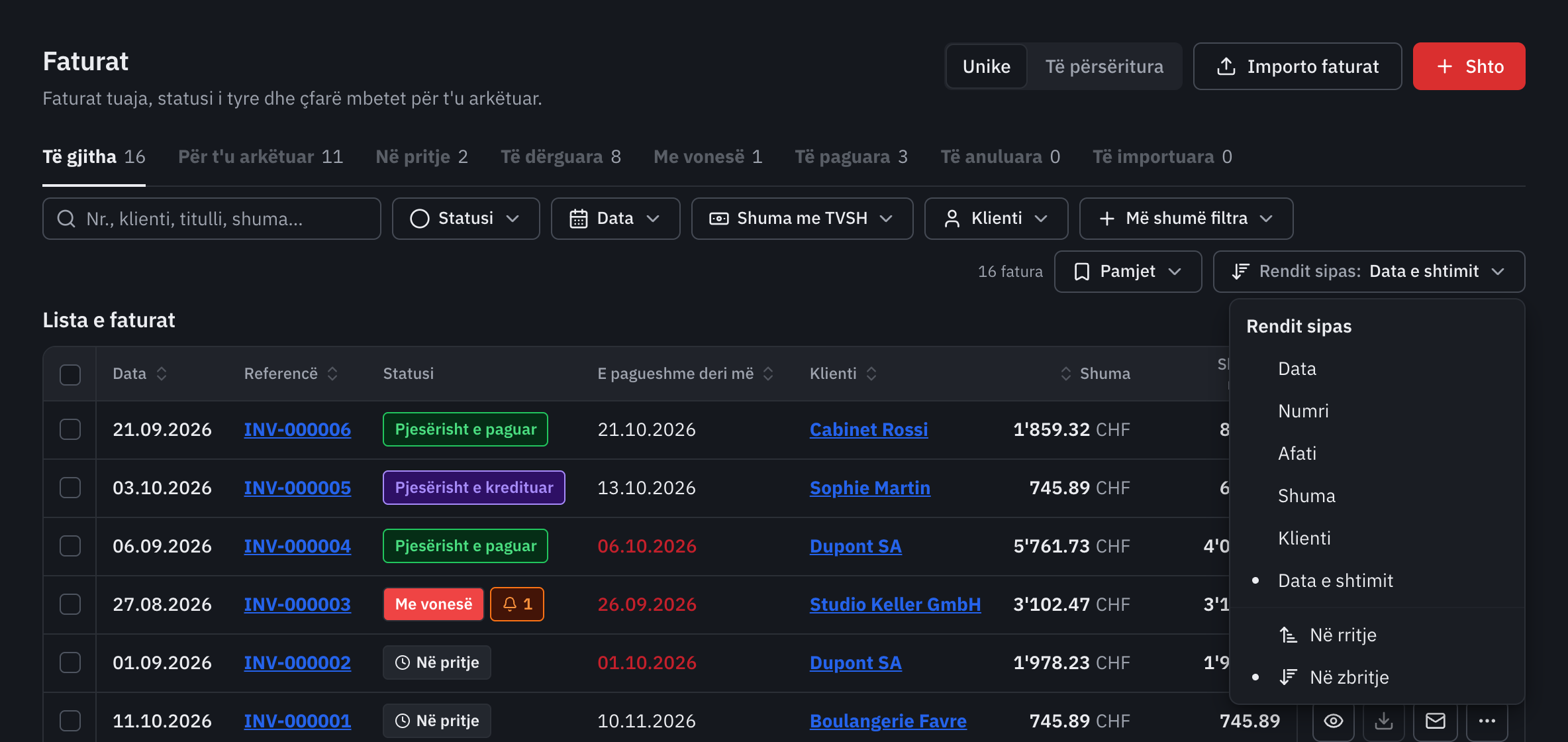
Task: Sort by E pagueshme deri më column
Action: pos(768,374)
